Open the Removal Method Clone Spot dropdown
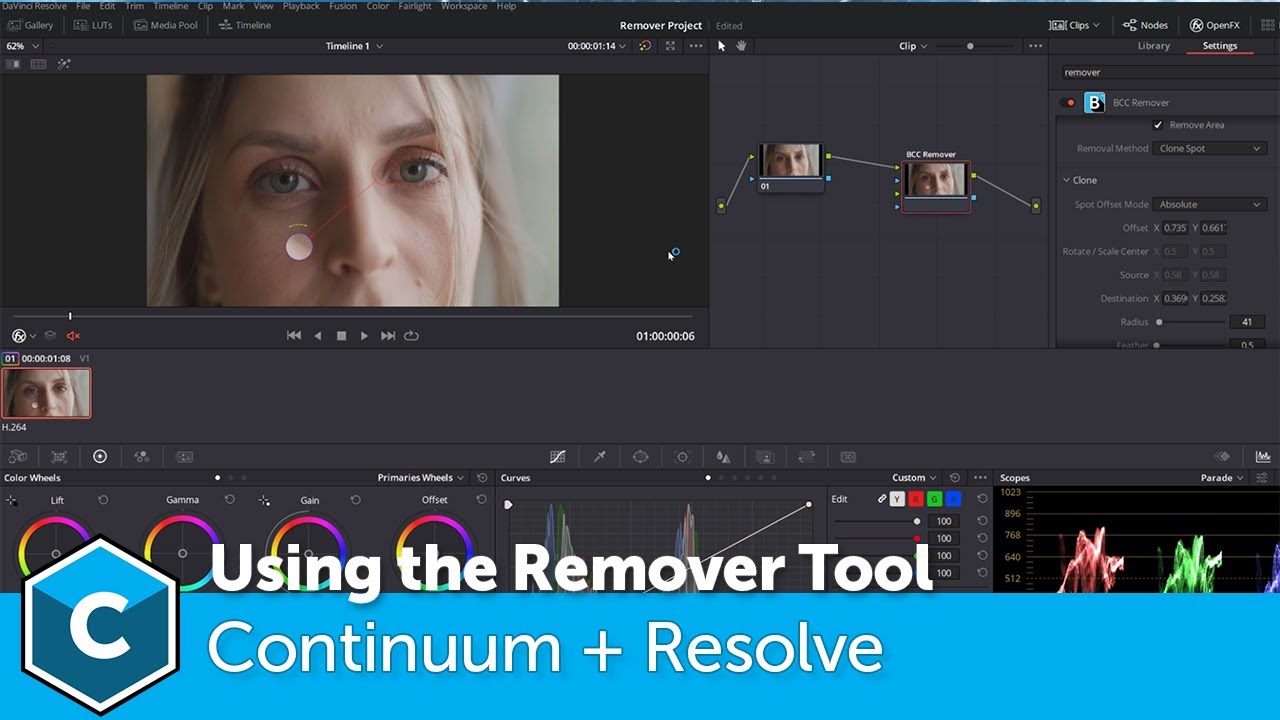Image resolution: width=1280 pixels, height=720 pixels. pyautogui.click(x=1210, y=148)
